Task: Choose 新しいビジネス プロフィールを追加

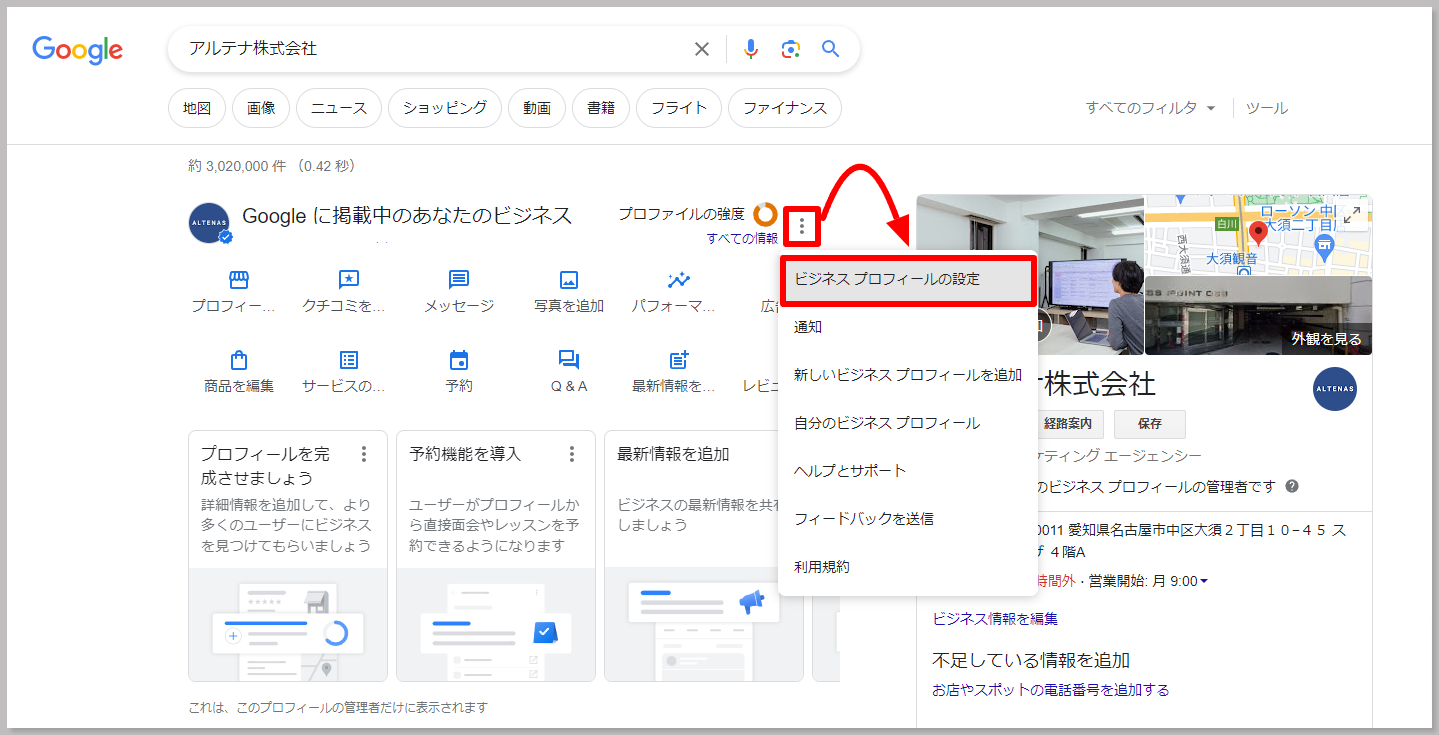Action: pos(906,375)
